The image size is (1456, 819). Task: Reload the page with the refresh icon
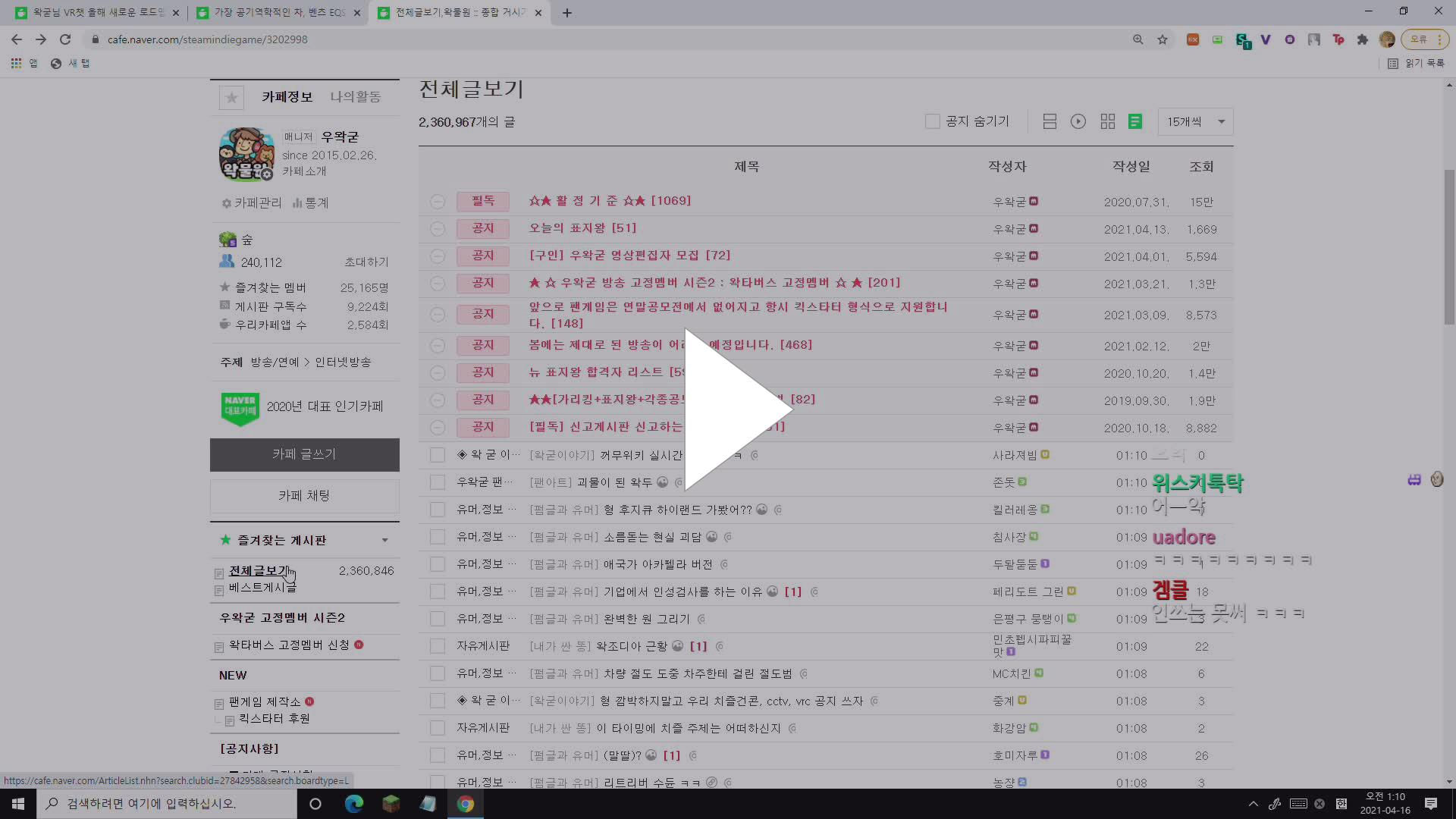[x=65, y=39]
